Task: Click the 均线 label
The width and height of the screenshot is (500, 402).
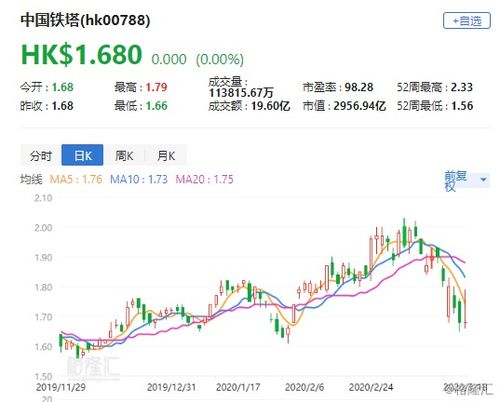Action: click(31, 179)
